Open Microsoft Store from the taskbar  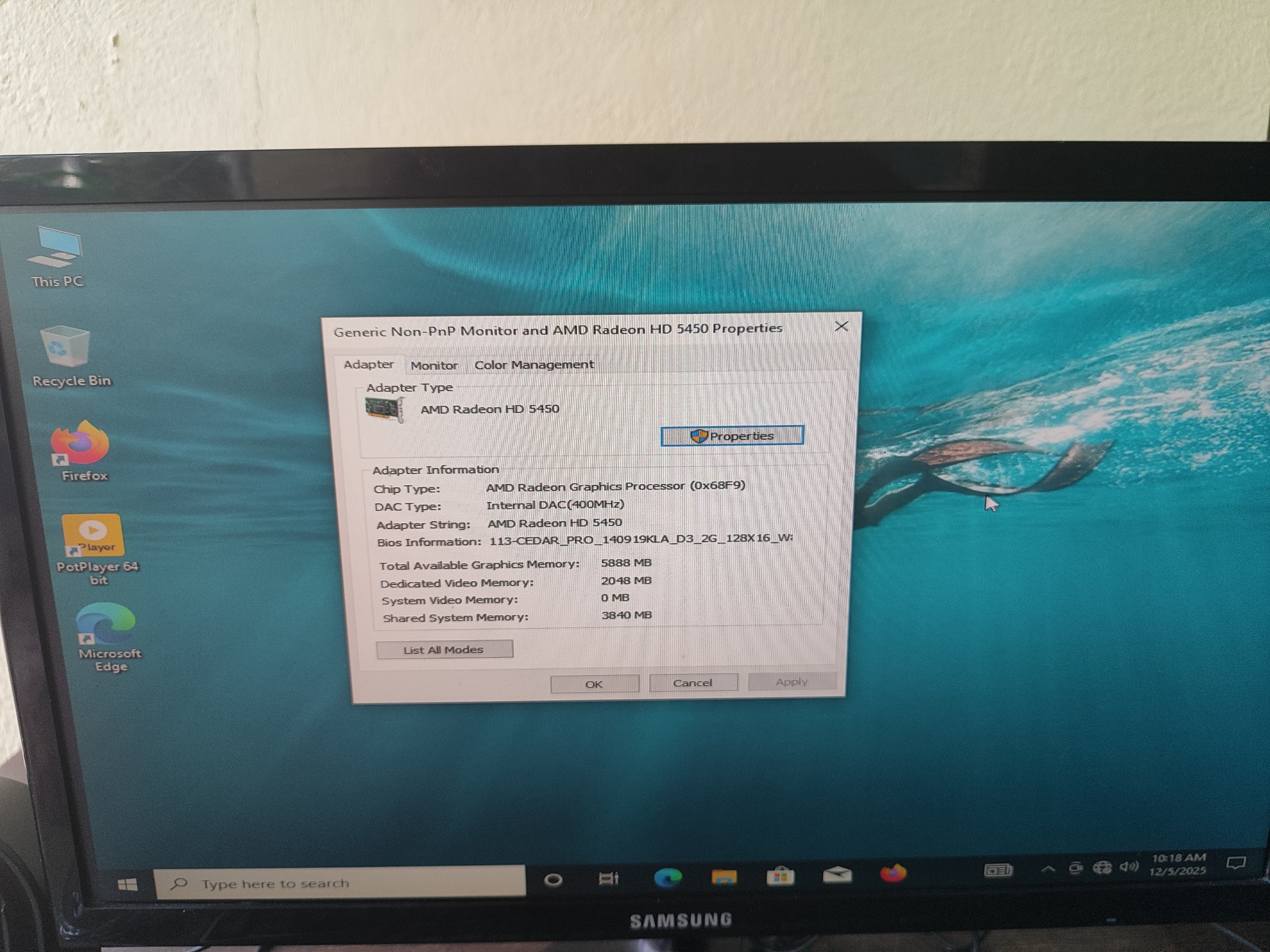click(x=780, y=876)
